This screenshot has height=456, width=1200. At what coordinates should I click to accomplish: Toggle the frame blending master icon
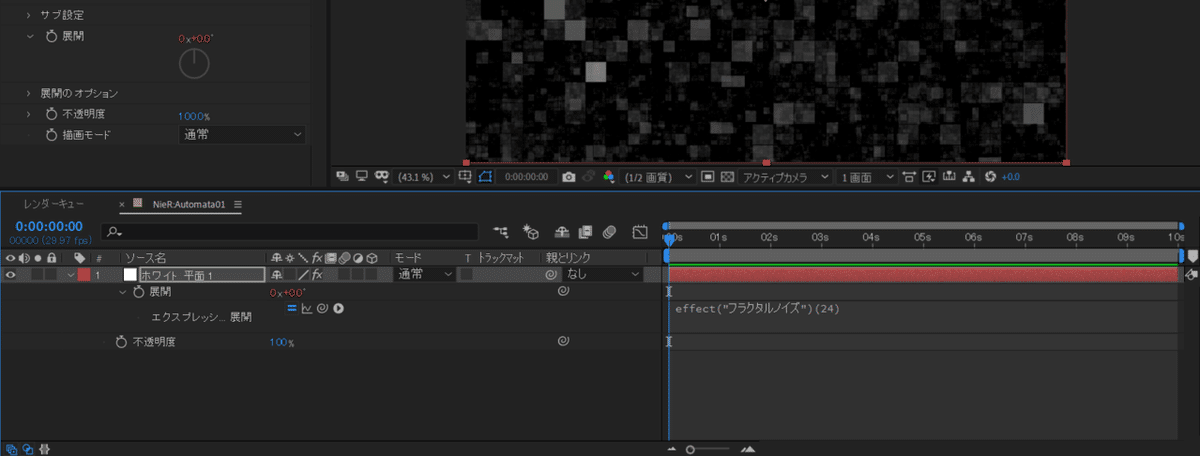586,232
